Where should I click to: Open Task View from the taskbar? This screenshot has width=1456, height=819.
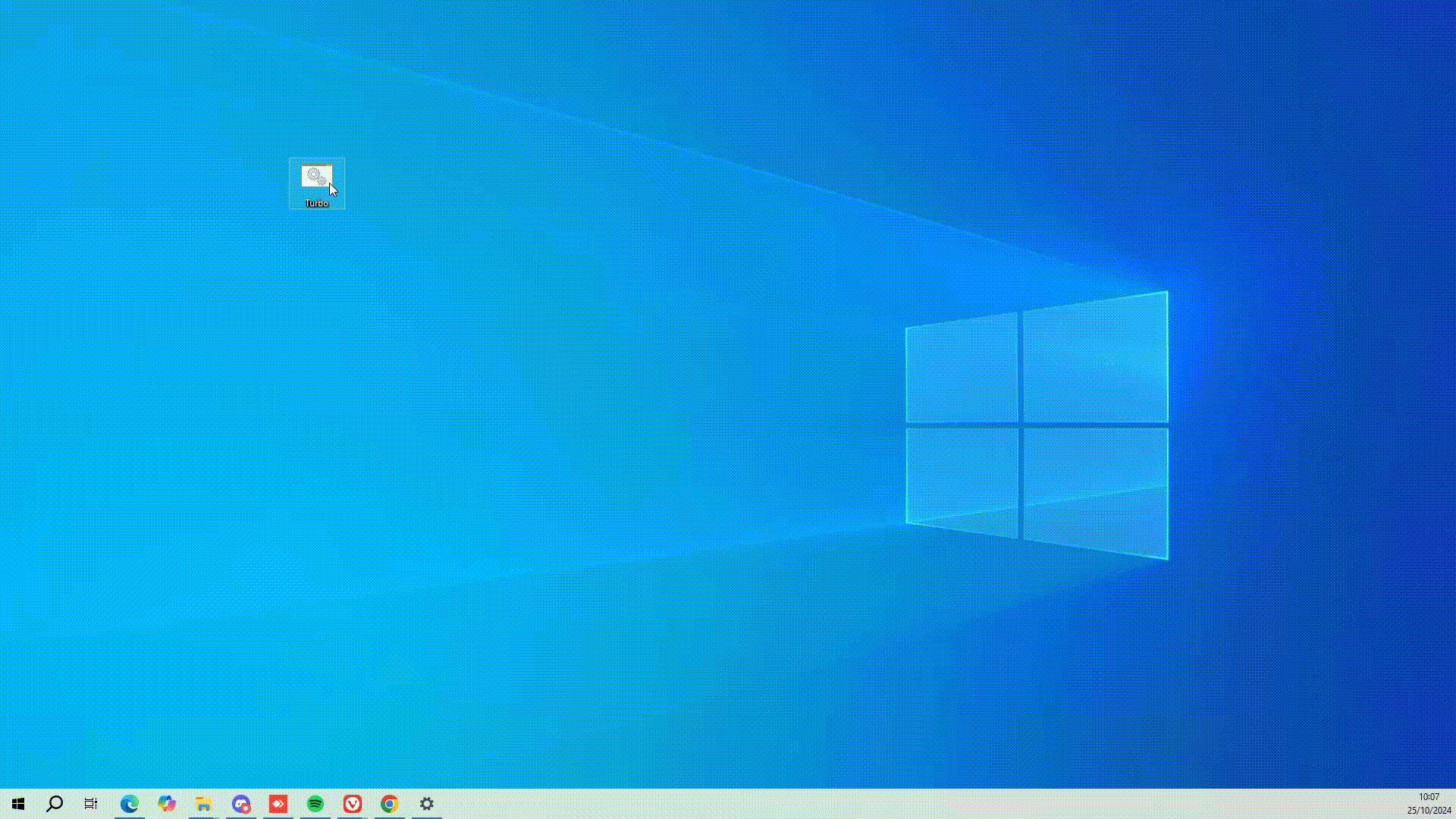click(91, 804)
